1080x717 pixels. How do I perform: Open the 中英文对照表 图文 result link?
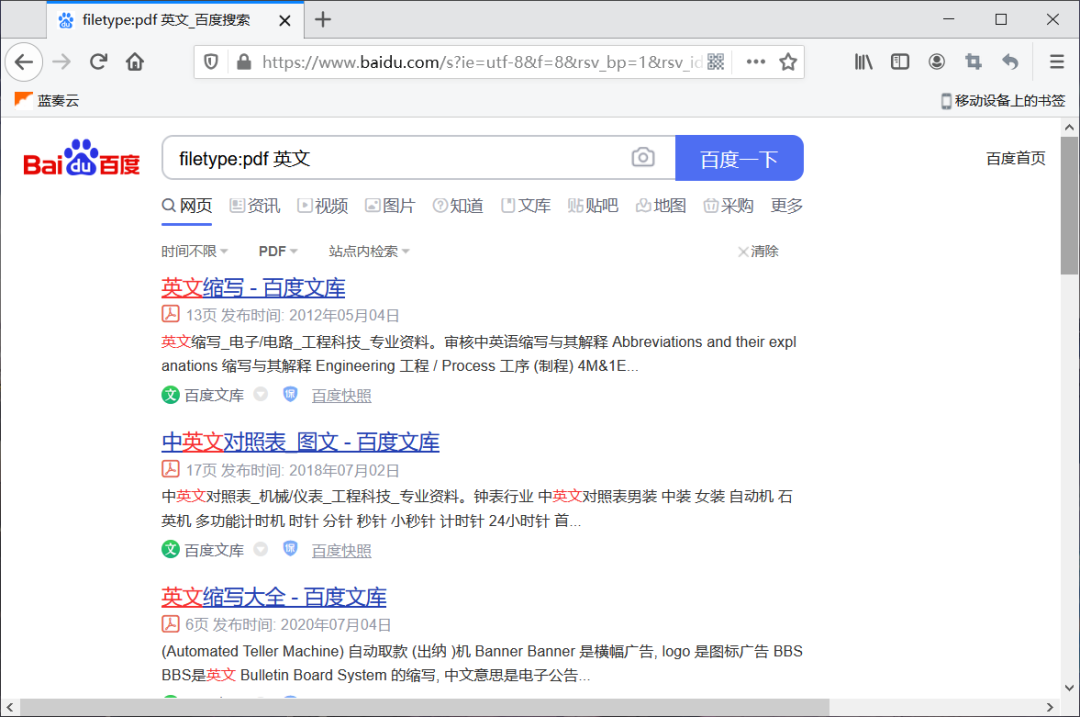pyautogui.click(x=300, y=441)
